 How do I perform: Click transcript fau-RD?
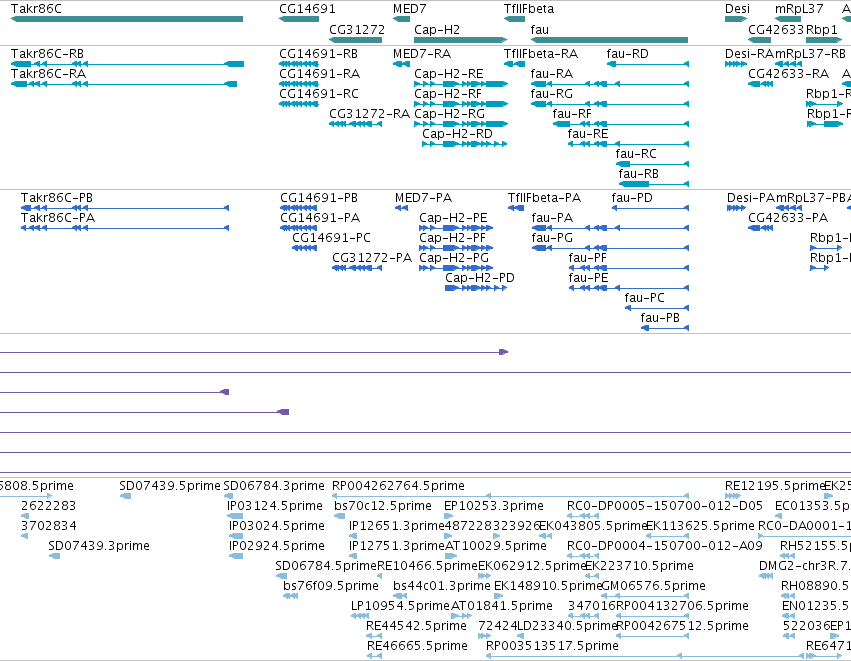coord(627,54)
